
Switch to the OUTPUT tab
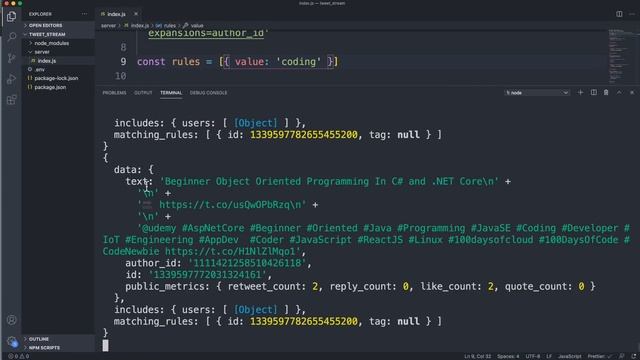pos(143,93)
